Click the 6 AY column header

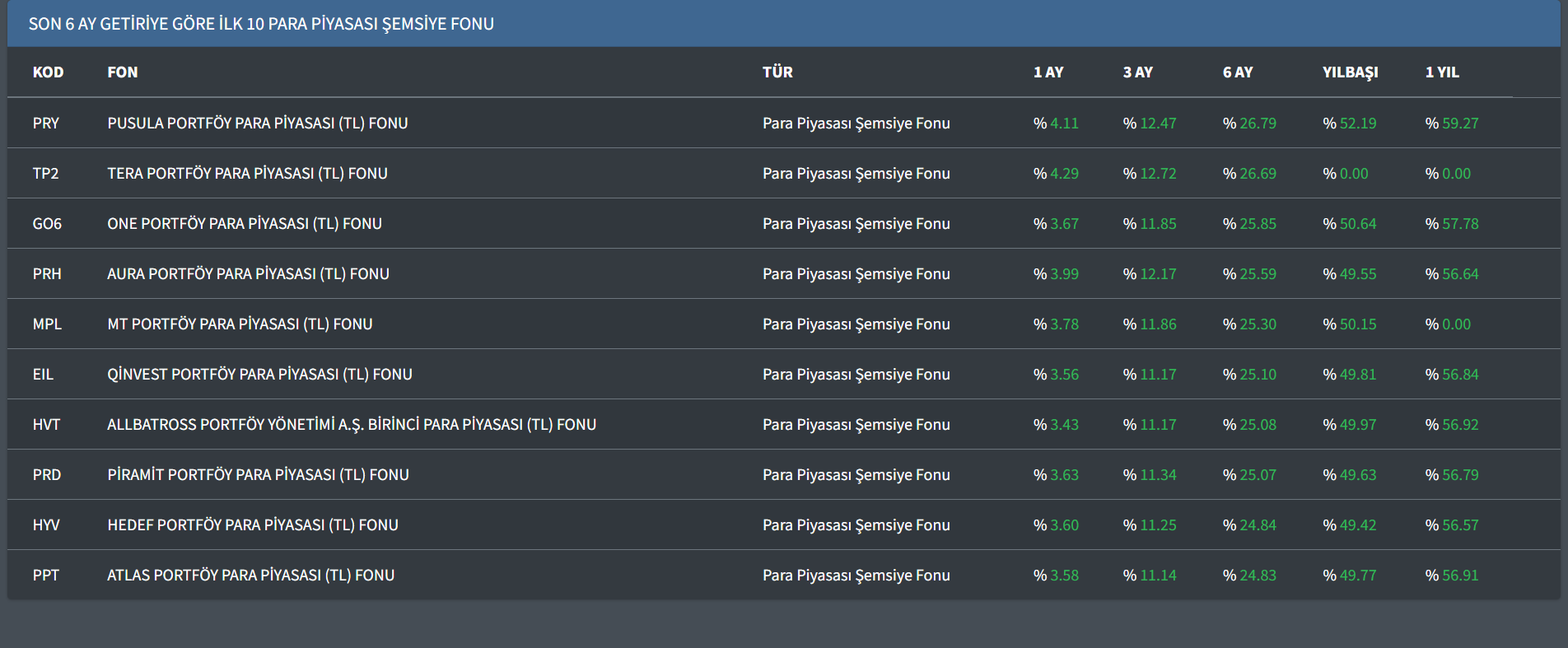(x=1237, y=72)
